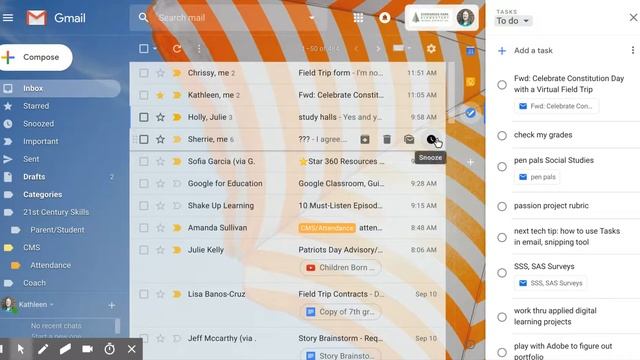Click the Search mail field
Screen dimensions: 640x360
click(x=229, y=18)
